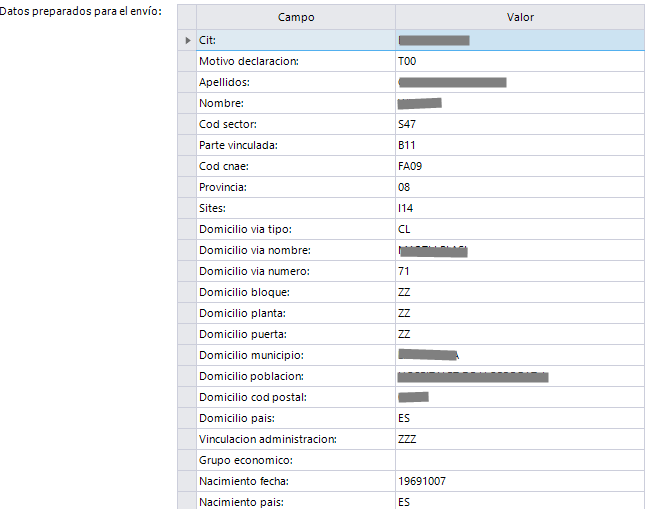The width and height of the screenshot is (648, 516).
Task: Select the Cod cnae value FA09
Action: pos(408,166)
